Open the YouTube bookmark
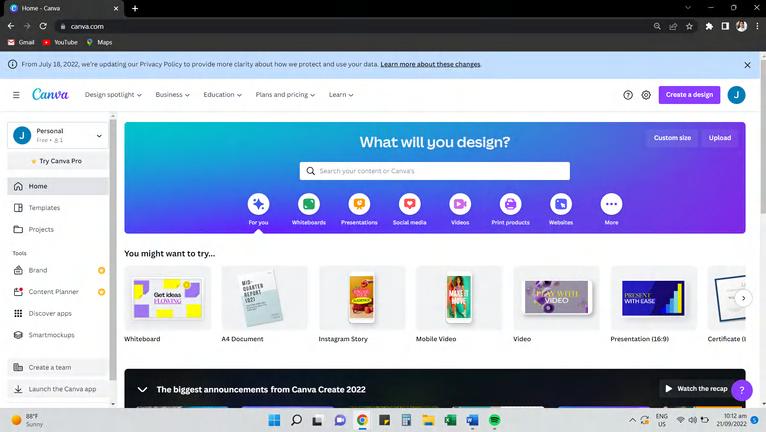Screen dimensions: 766x432 point(60,43)
